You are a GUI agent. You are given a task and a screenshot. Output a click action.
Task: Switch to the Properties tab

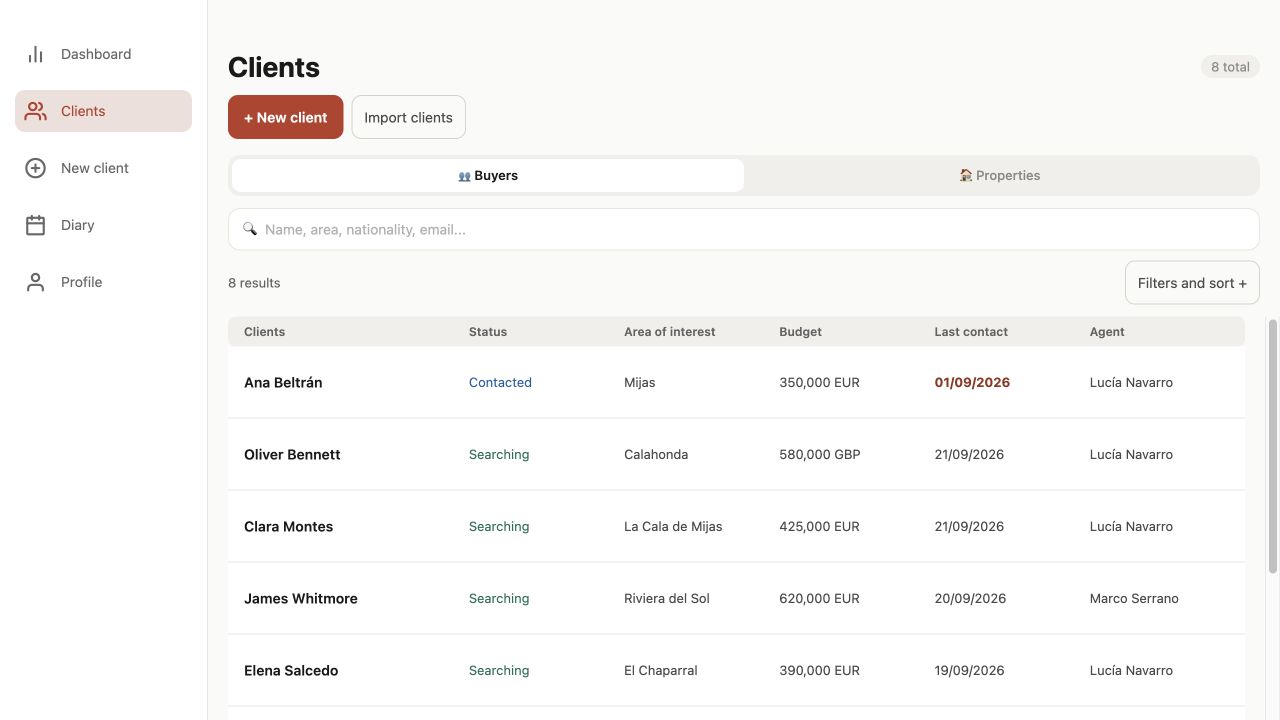click(x=1000, y=175)
